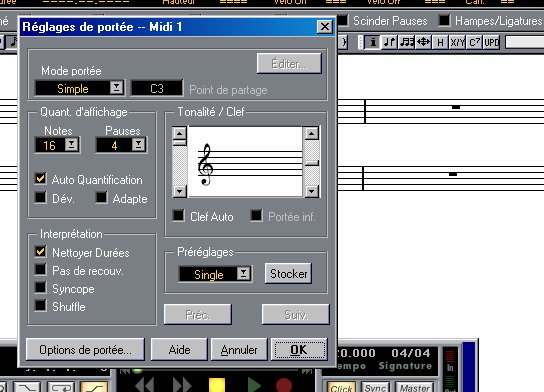Click the 04/04 Signature value on transport
The height and width of the screenshot is (392, 544).
(x=411, y=353)
